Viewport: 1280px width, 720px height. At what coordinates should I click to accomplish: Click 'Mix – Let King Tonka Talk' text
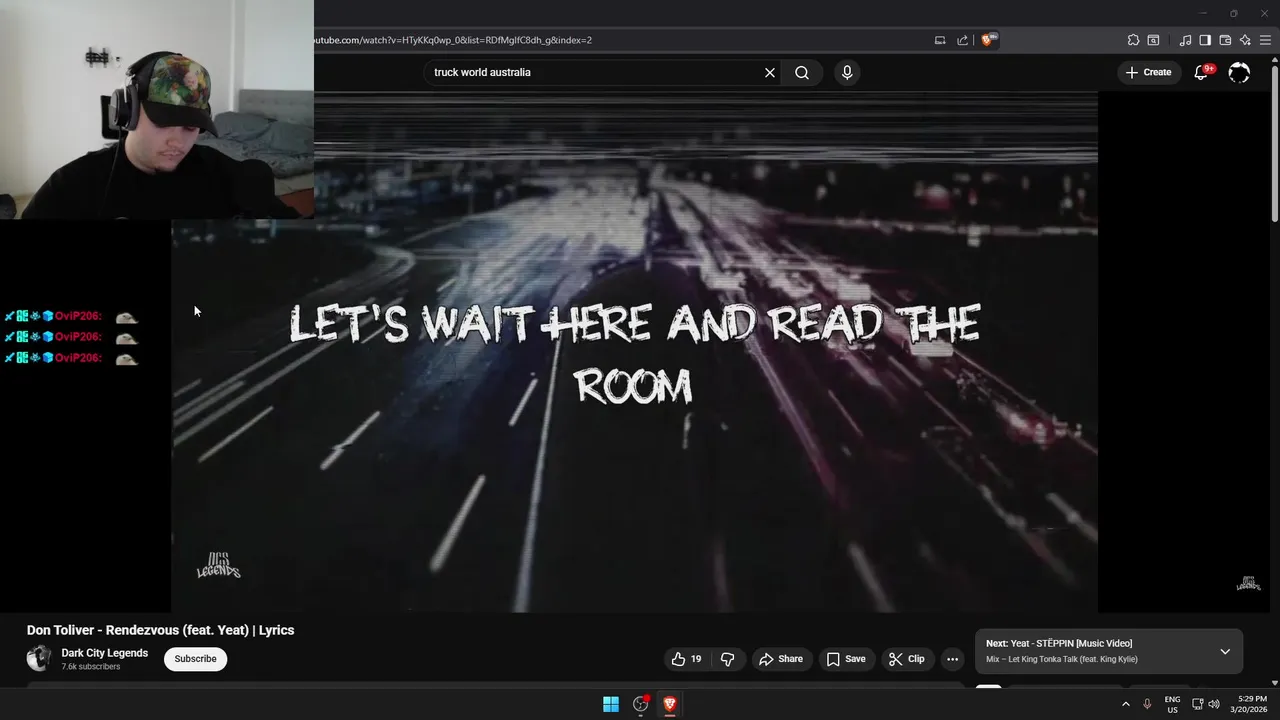click(1062, 659)
